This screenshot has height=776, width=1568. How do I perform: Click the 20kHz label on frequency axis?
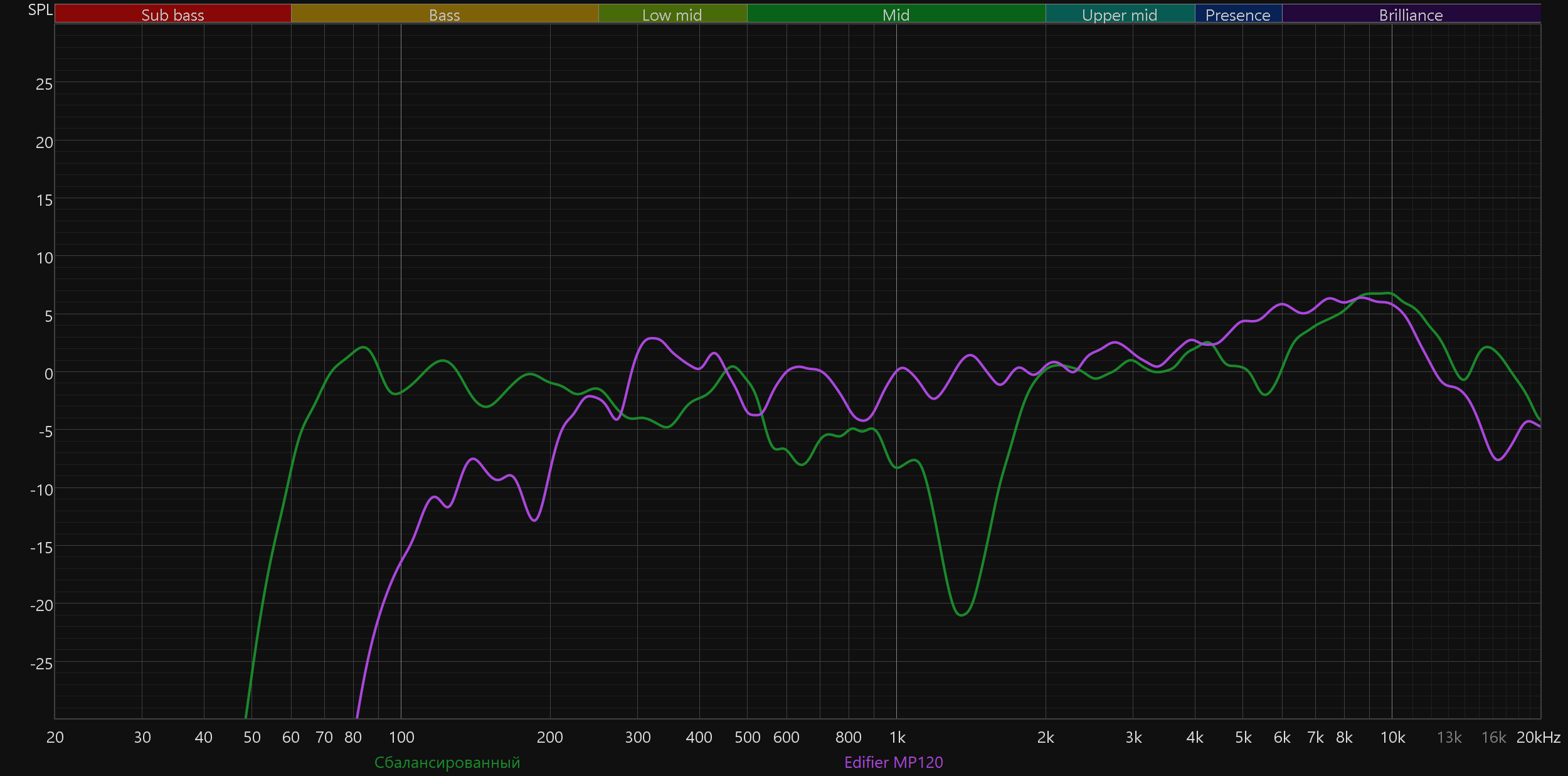[x=1538, y=737]
